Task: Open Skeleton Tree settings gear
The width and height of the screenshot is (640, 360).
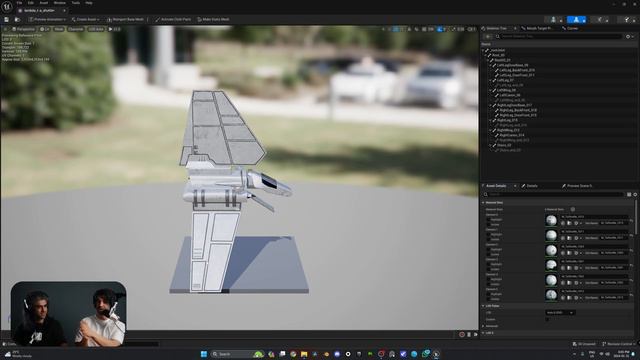Action: coord(629,36)
